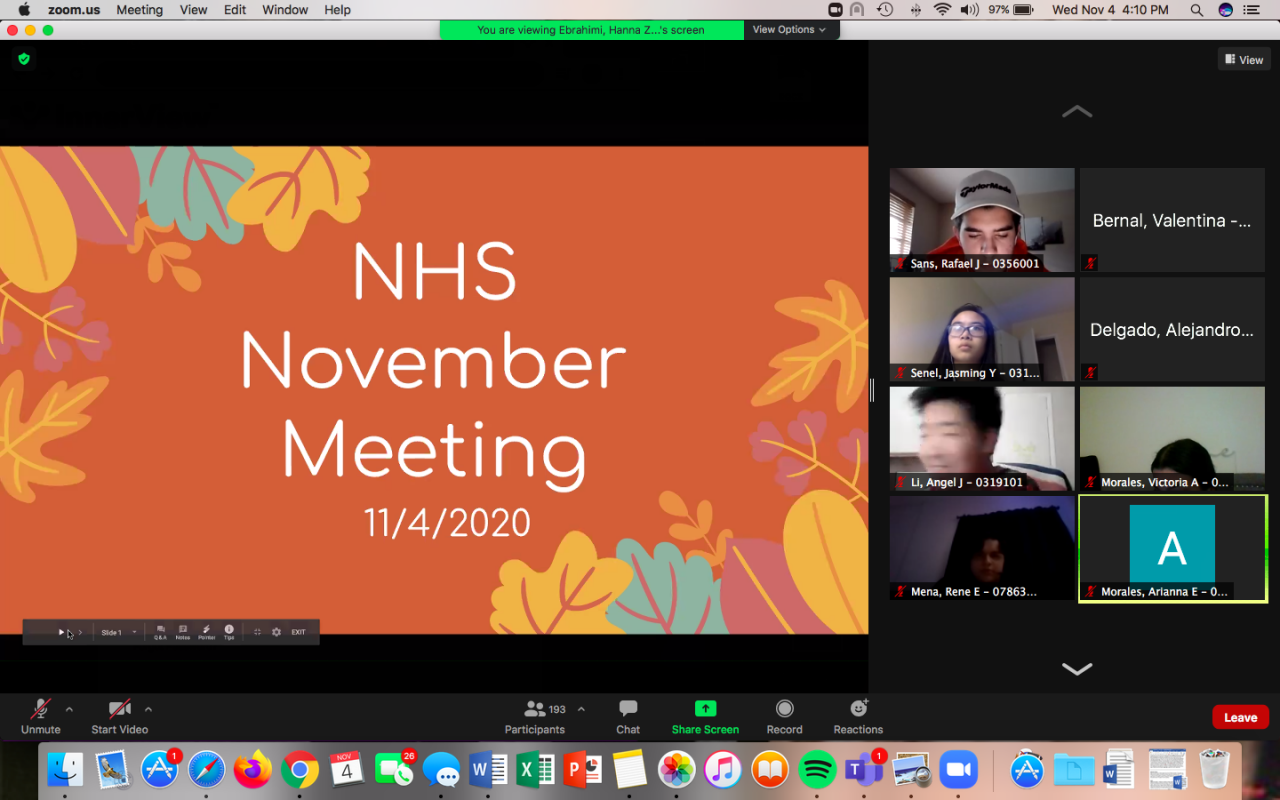Select Morales, Arianna E avatar tile

[x=1172, y=548]
